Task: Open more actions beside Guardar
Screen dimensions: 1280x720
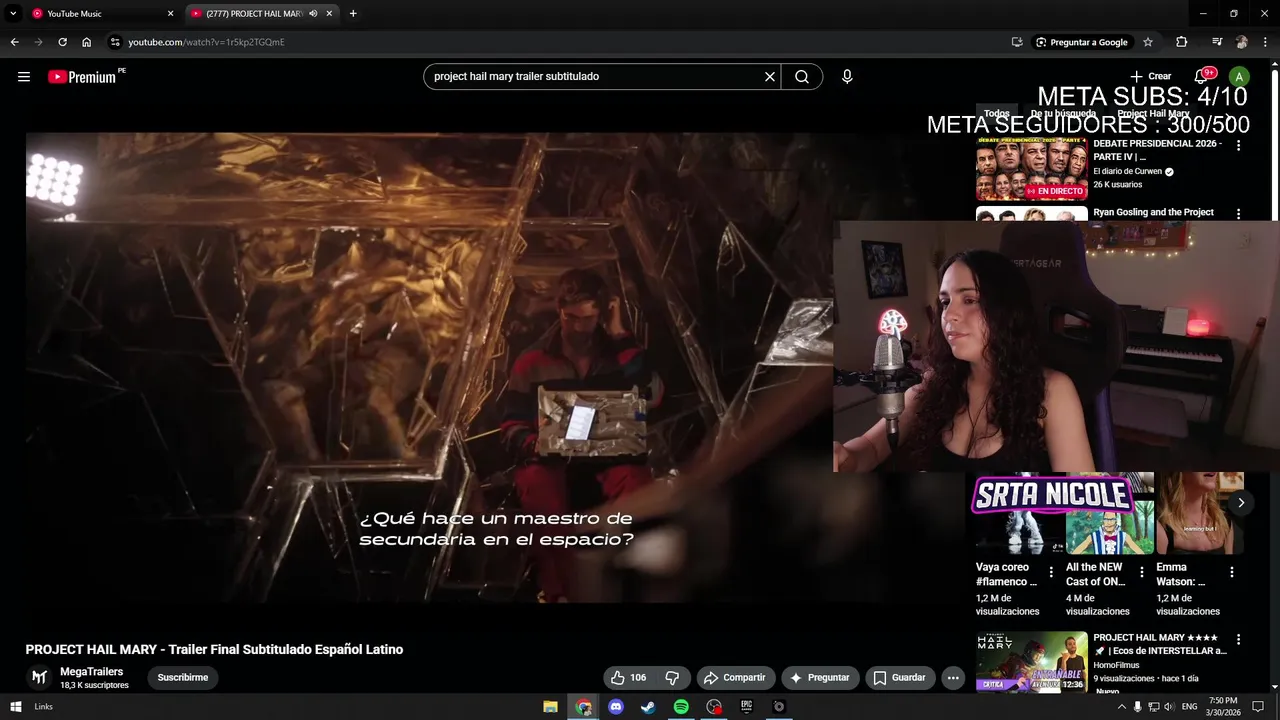Action: [x=953, y=678]
